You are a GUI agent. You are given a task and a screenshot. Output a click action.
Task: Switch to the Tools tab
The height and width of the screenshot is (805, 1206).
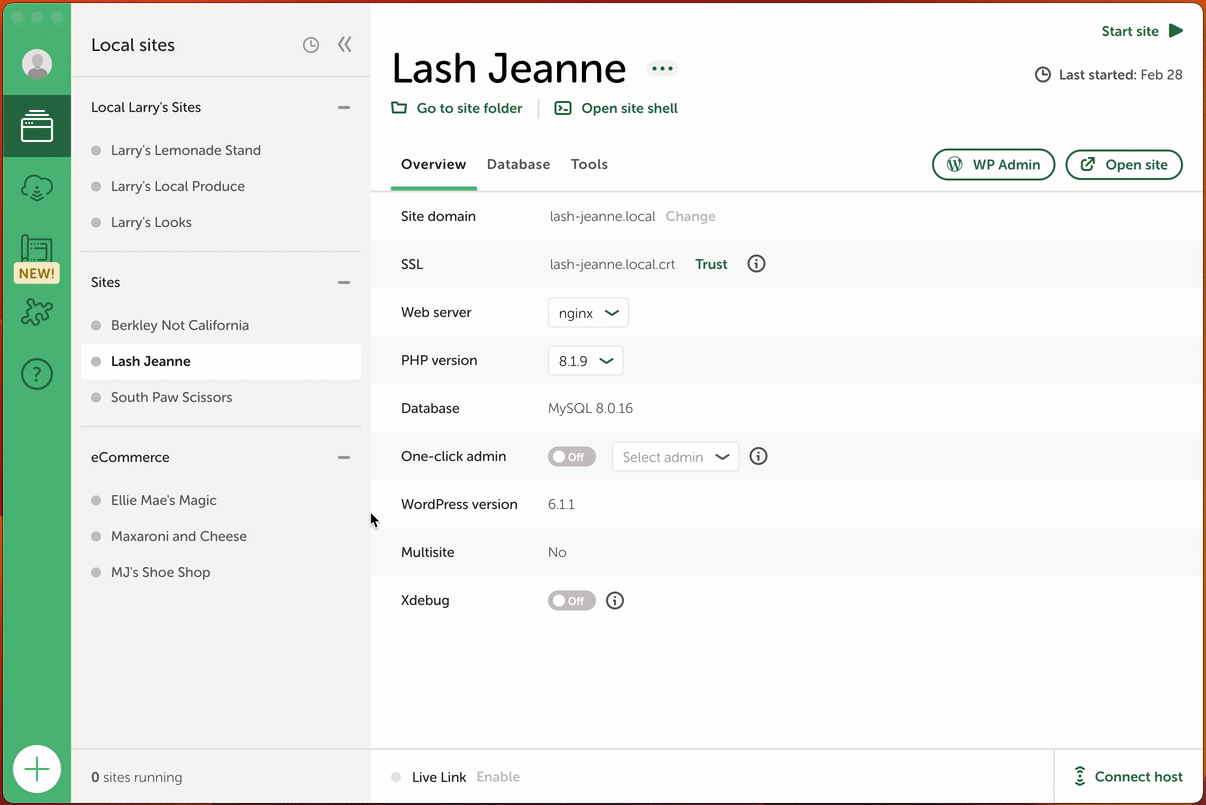click(x=589, y=164)
